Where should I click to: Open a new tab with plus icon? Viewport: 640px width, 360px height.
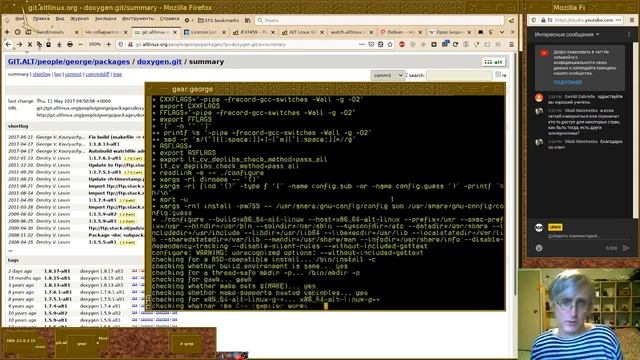pyautogui.click(x=7, y=32)
